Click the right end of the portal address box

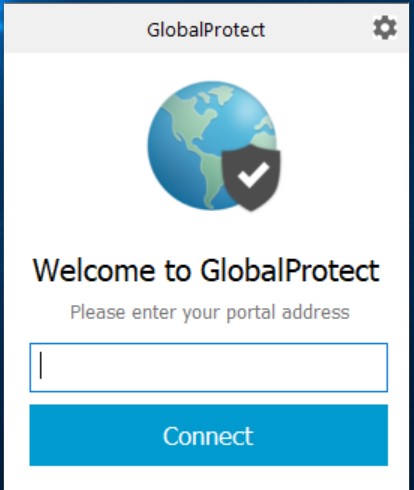pyautogui.click(x=380, y=367)
